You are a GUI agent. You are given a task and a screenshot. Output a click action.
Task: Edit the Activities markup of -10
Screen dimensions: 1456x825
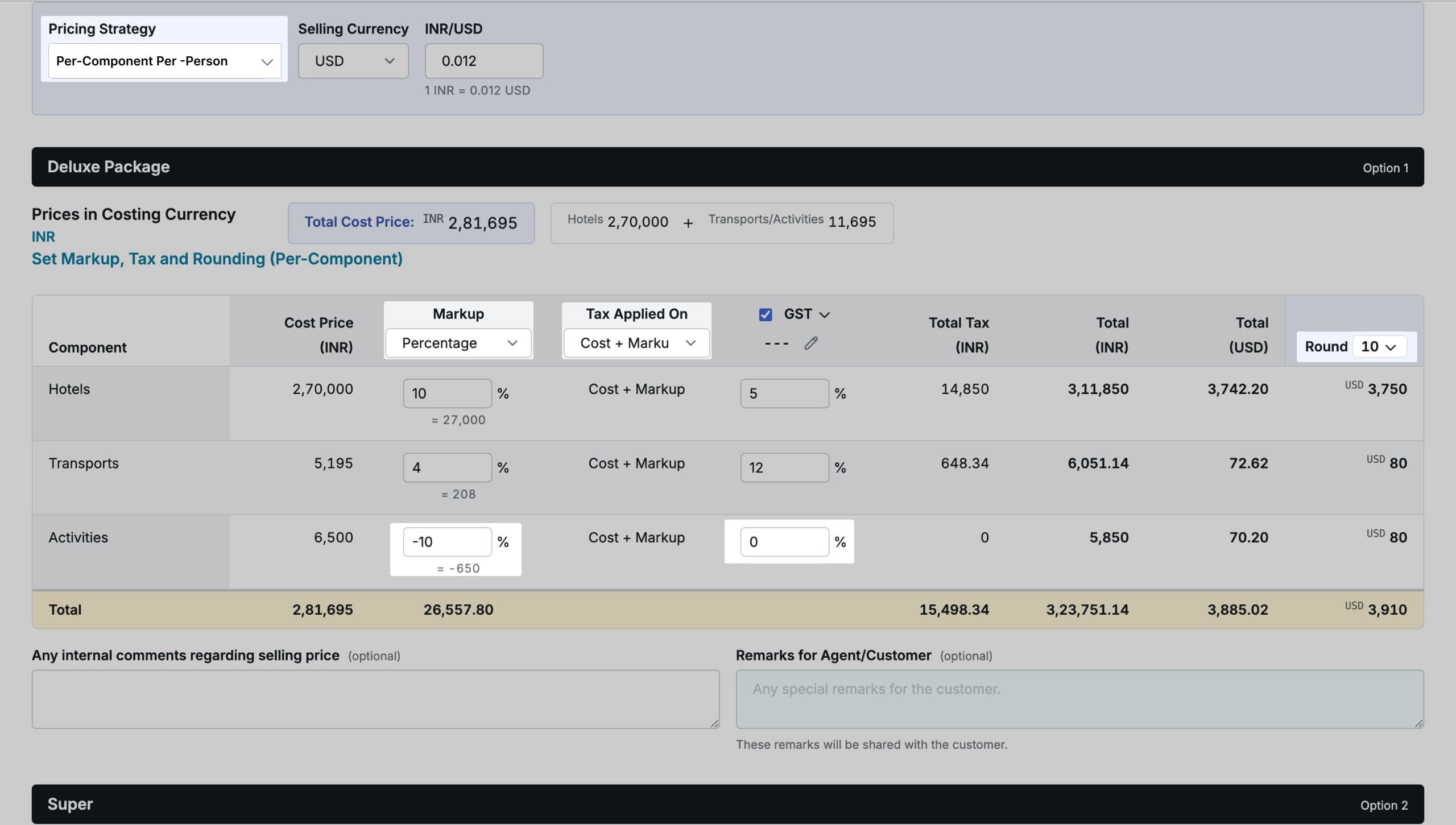[x=446, y=541]
